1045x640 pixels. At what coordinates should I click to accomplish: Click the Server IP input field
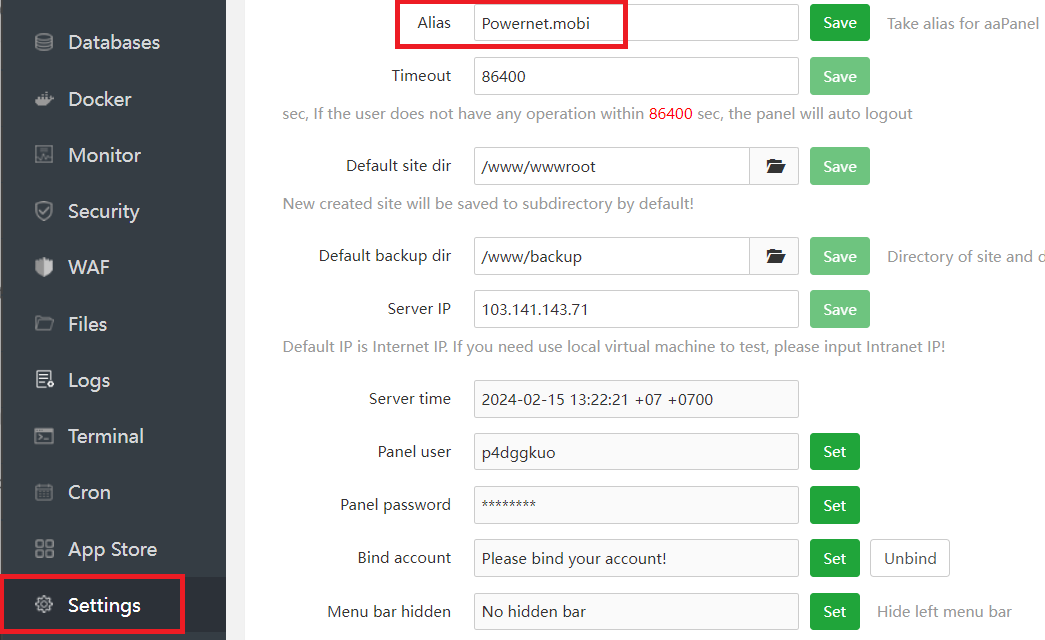pyautogui.click(x=636, y=309)
